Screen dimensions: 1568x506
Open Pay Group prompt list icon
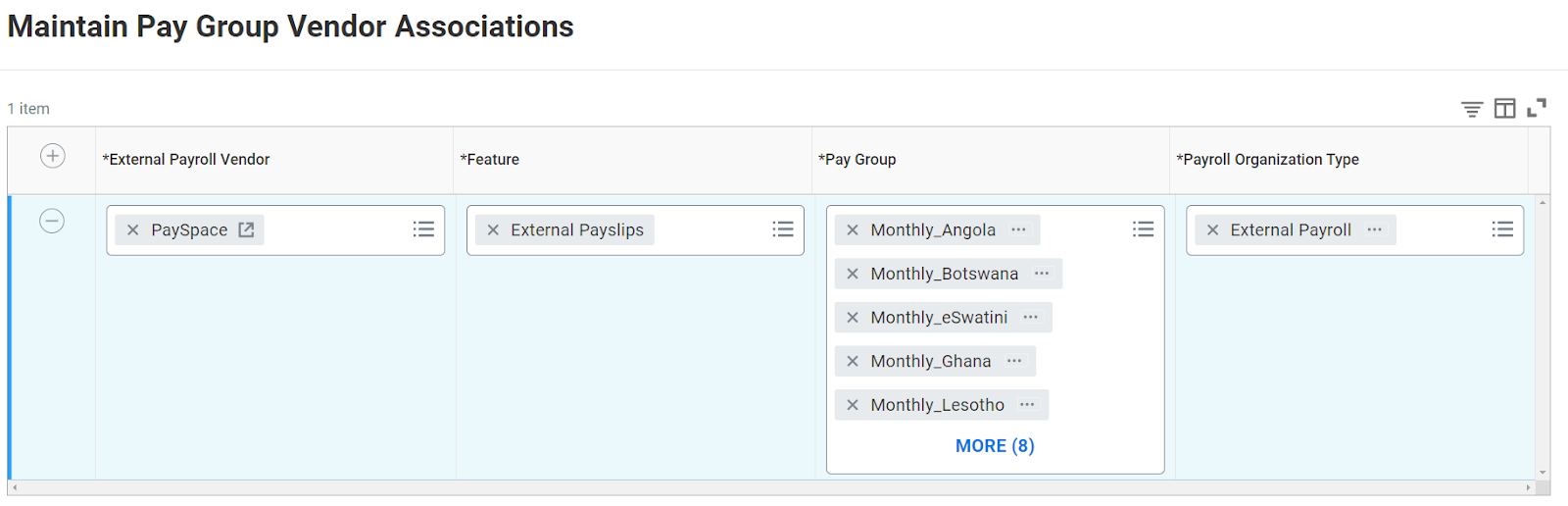click(1143, 228)
